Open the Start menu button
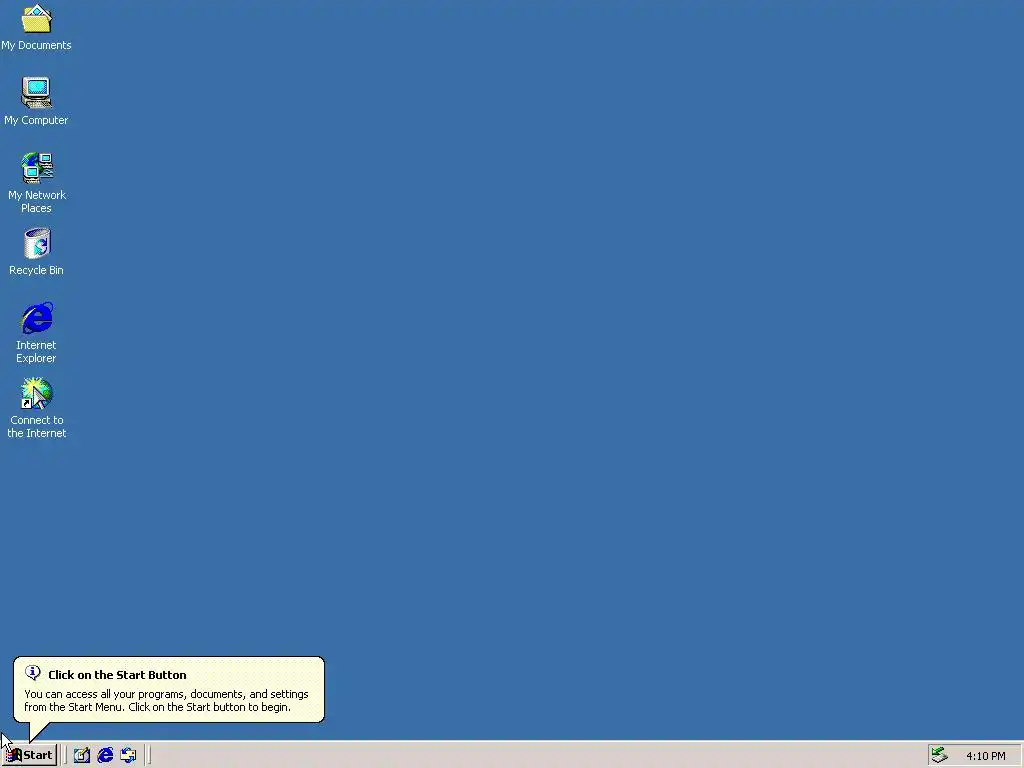Viewport: 1024px width, 768px height. coord(30,755)
